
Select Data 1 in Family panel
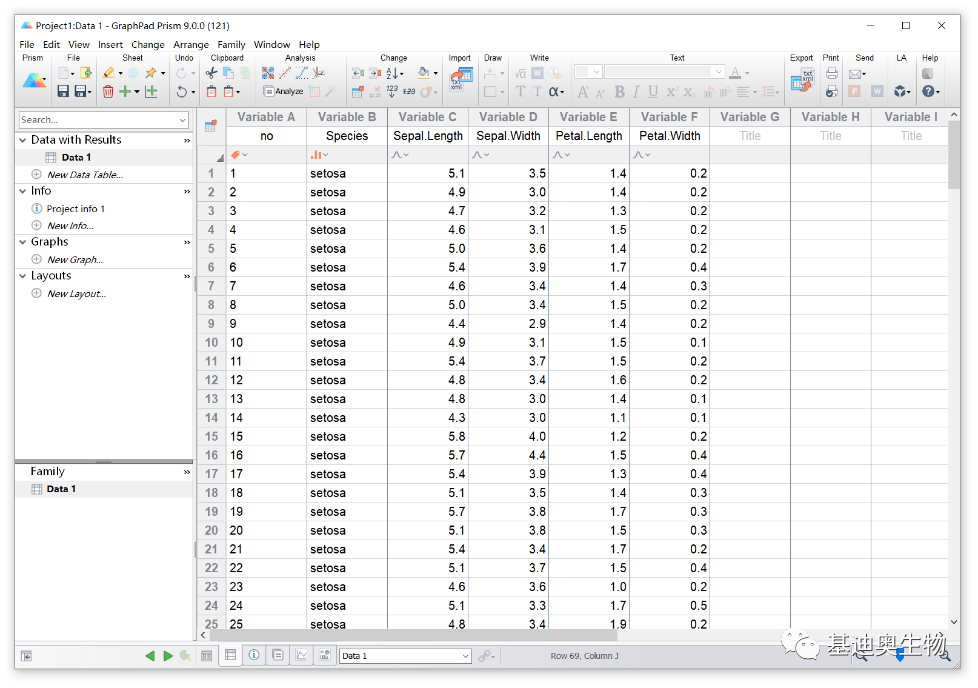coord(61,489)
